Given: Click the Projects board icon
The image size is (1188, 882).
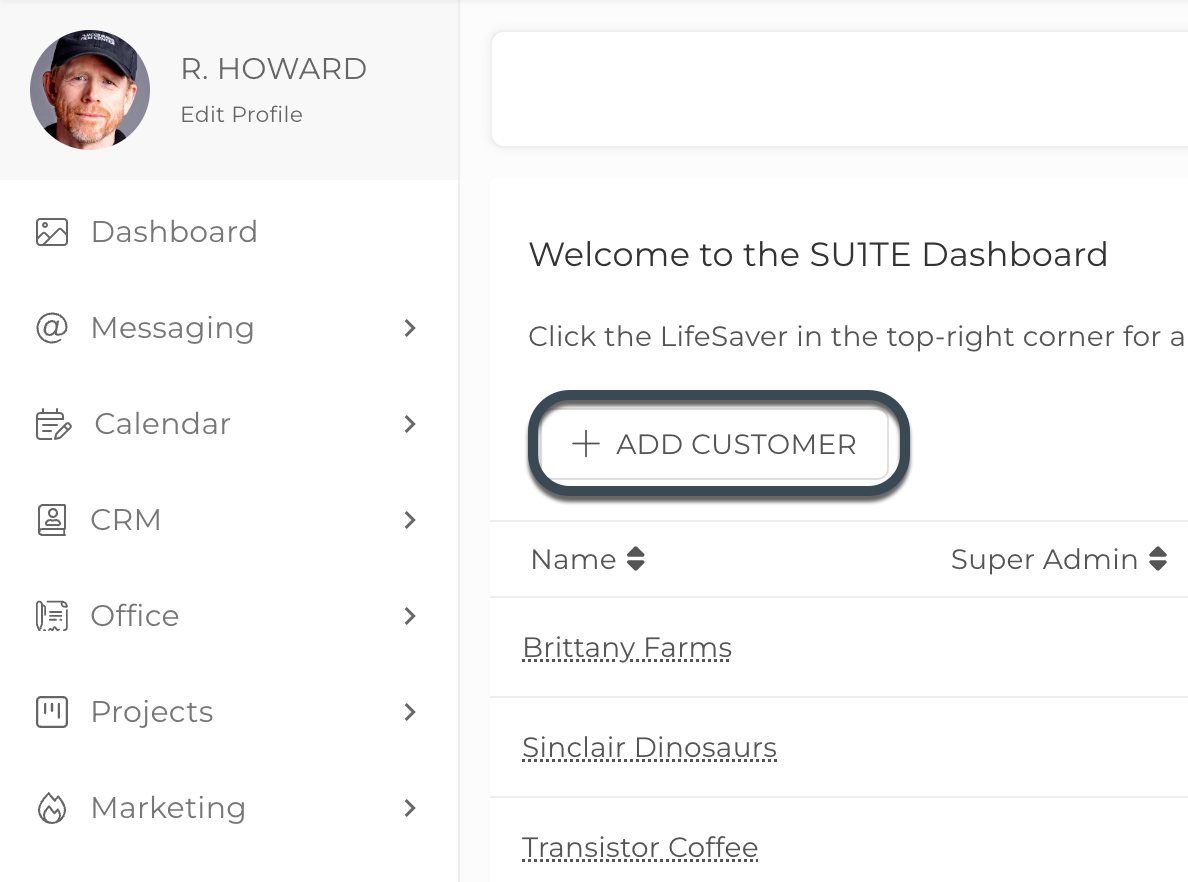Looking at the screenshot, I should (52, 712).
